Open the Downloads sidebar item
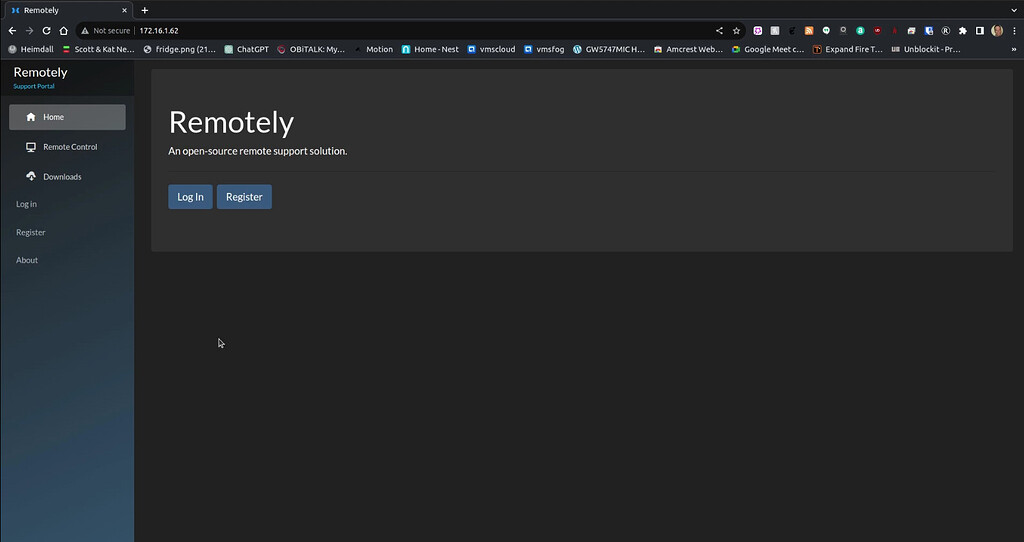The width and height of the screenshot is (1024, 542). pos(67,176)
